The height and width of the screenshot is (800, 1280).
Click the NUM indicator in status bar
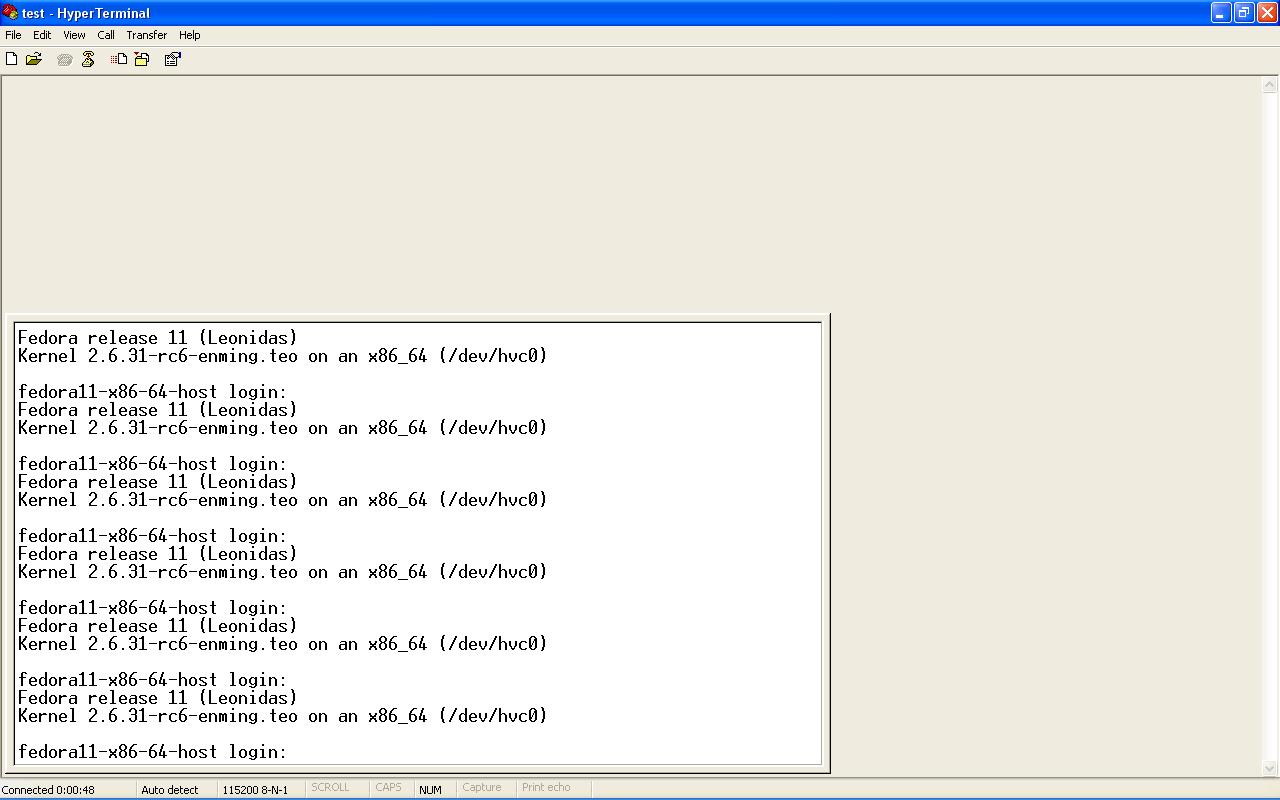tap(430, 790)
